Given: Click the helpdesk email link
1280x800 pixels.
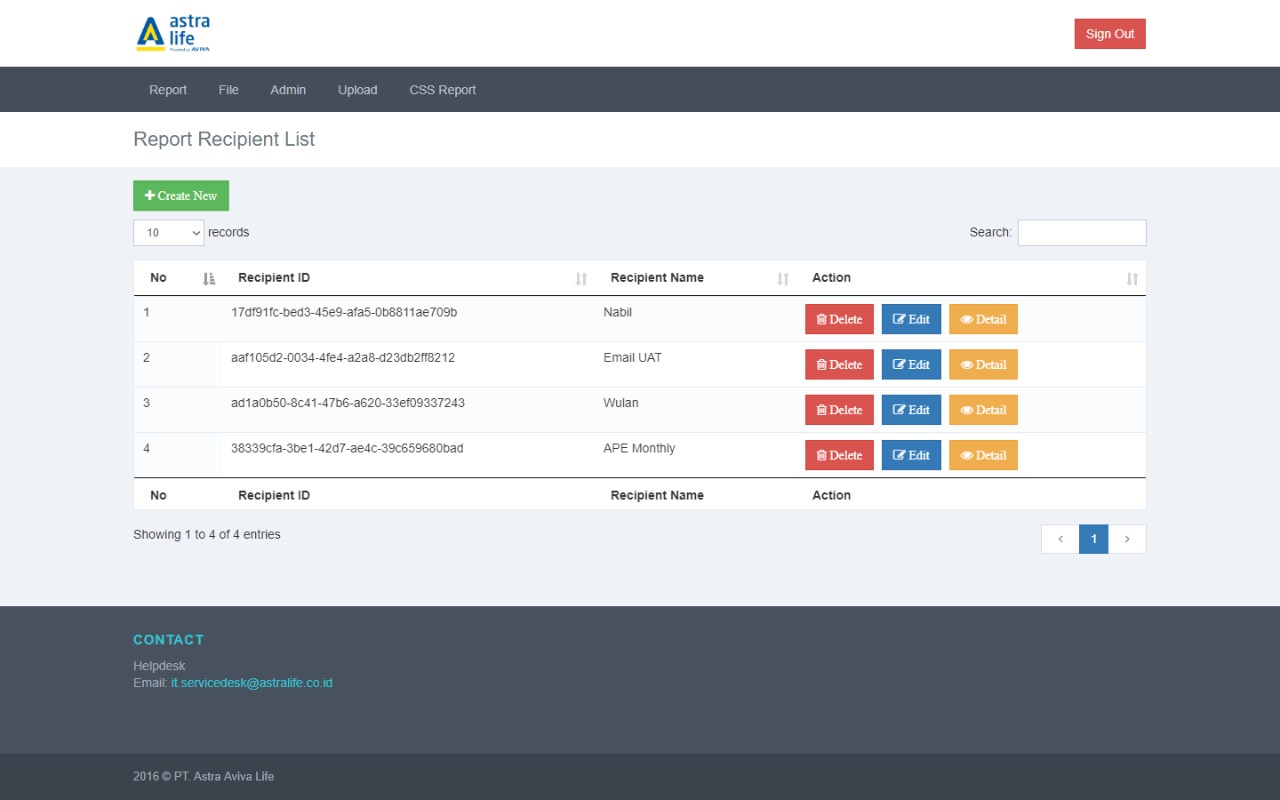Looking at the screenshot, I should [252, 683].
